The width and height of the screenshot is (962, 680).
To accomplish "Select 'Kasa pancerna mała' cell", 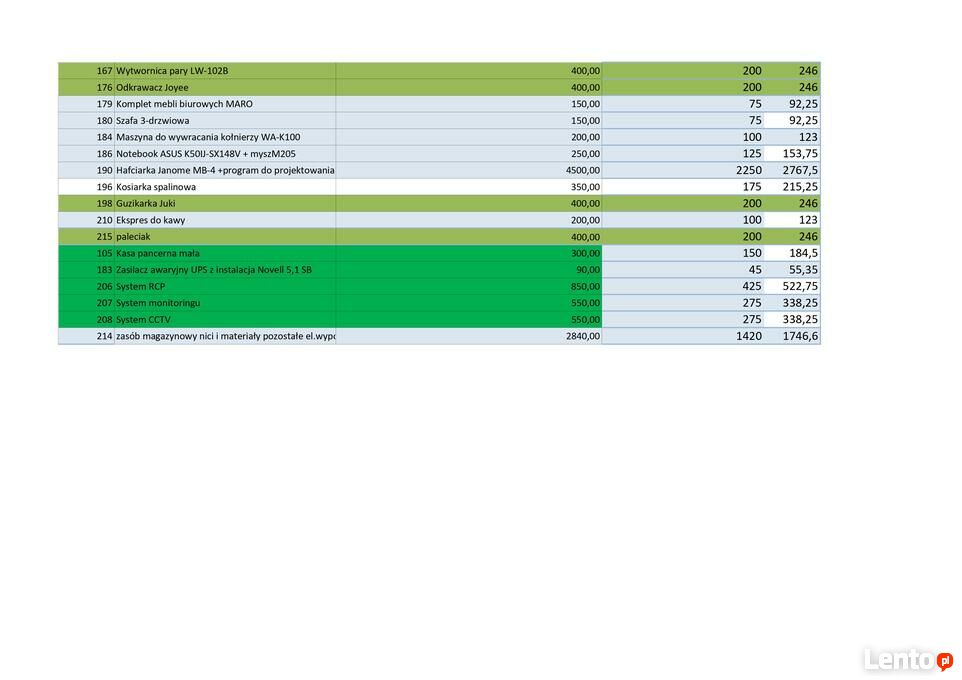I will click(225, 253).
